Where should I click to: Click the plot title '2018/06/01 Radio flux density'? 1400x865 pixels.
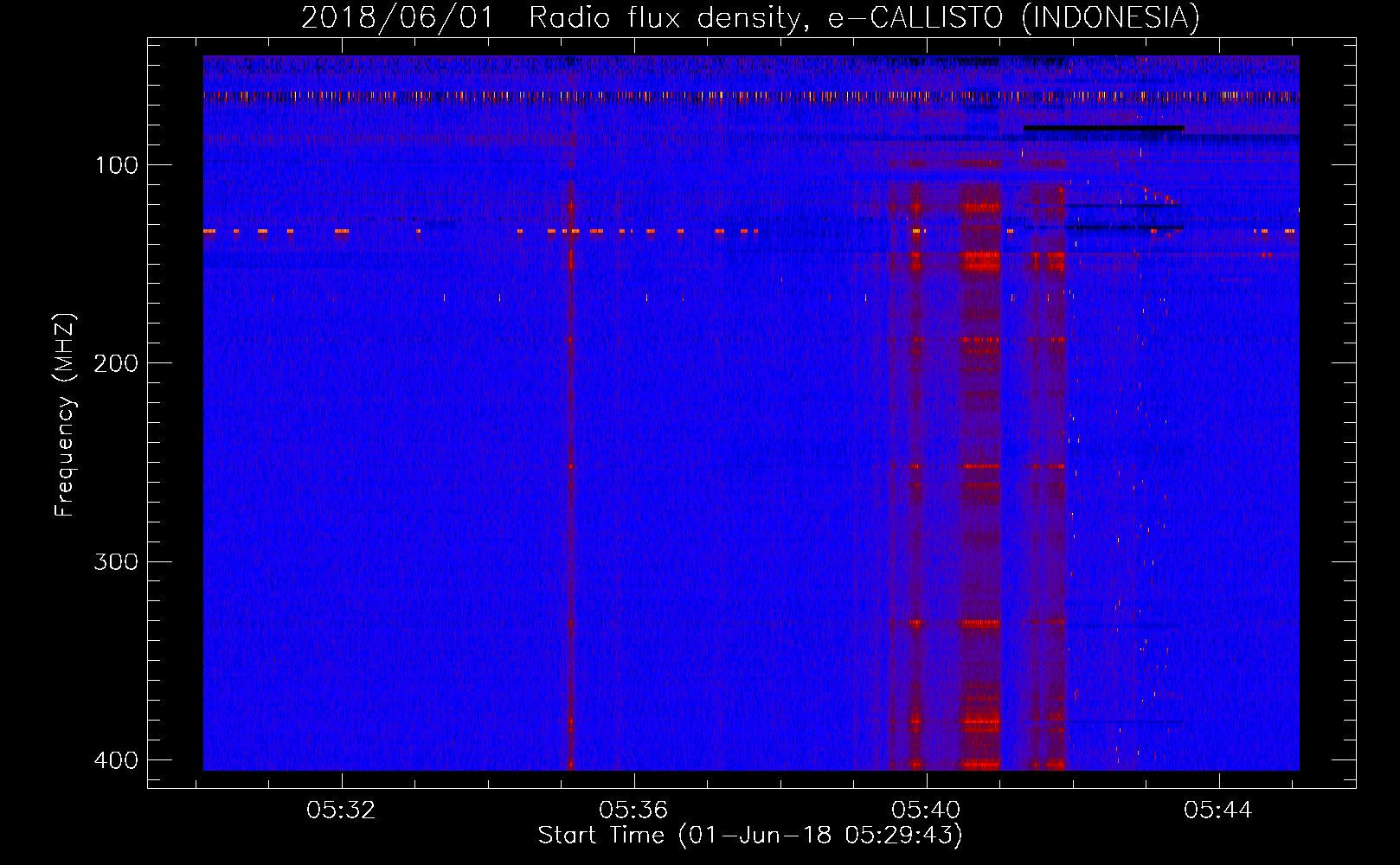(x=750, y=17)
